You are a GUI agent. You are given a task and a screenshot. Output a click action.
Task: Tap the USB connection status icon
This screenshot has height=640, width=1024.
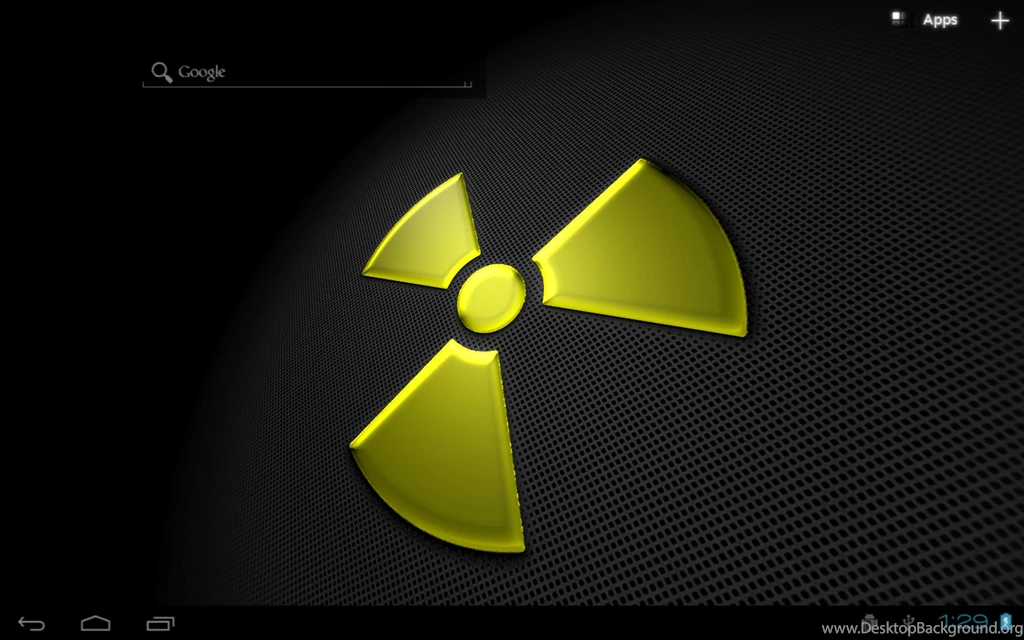908,620
